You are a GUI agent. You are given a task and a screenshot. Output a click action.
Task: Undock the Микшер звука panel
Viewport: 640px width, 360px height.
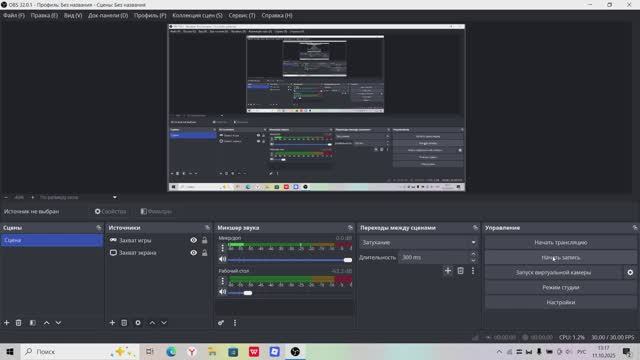pos(350,227)
